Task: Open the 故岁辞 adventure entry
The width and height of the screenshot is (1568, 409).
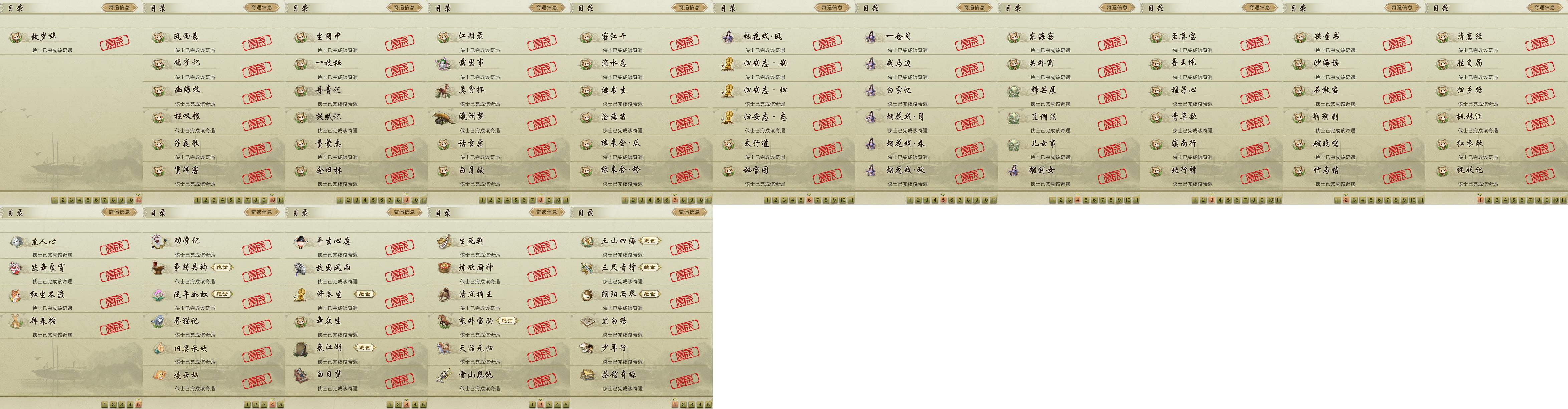Action: [x=71, y=41]
